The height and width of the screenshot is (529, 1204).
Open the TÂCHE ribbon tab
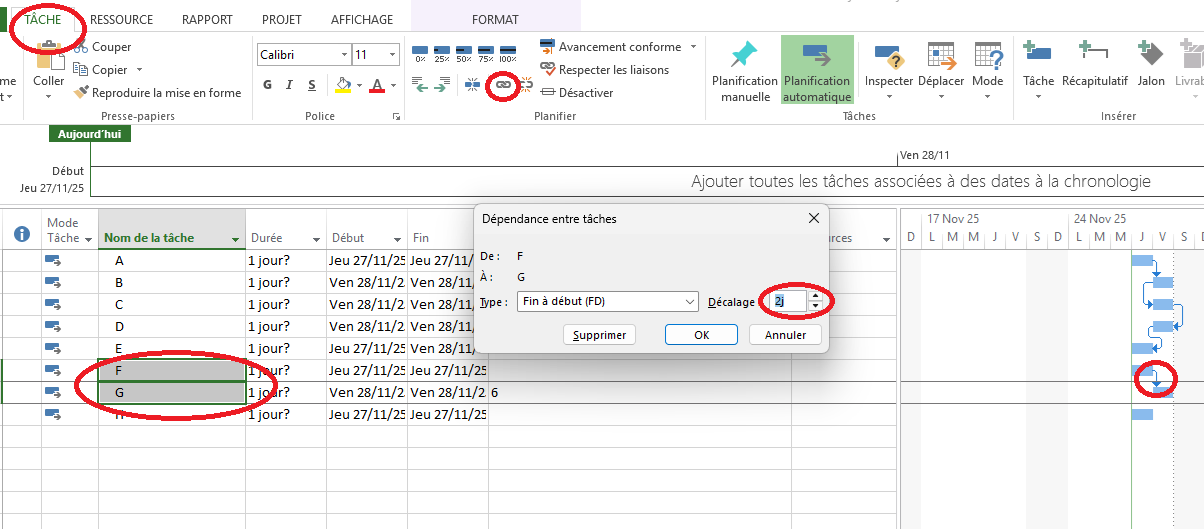[x=43, y=19]
